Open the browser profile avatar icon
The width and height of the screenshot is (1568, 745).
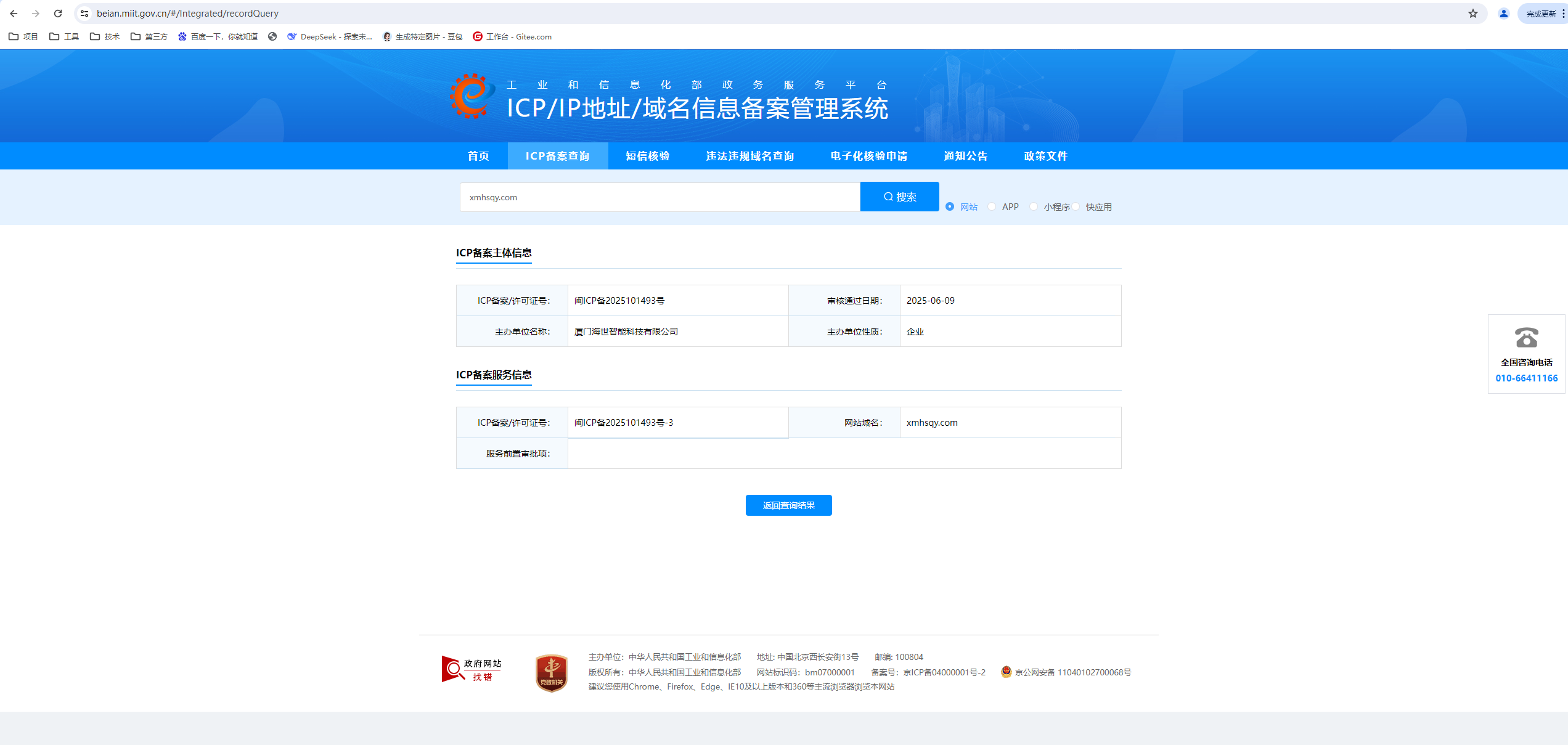pos(1503,14)
